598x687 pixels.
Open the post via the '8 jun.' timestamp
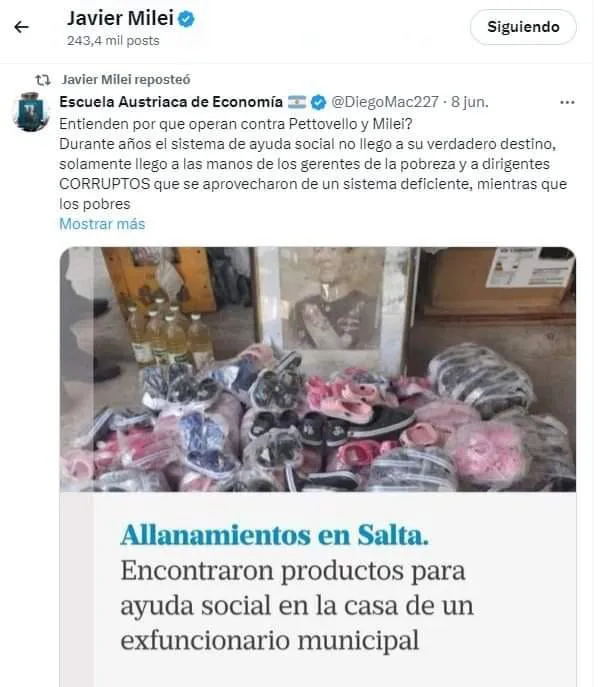click(x=470, y=102)
